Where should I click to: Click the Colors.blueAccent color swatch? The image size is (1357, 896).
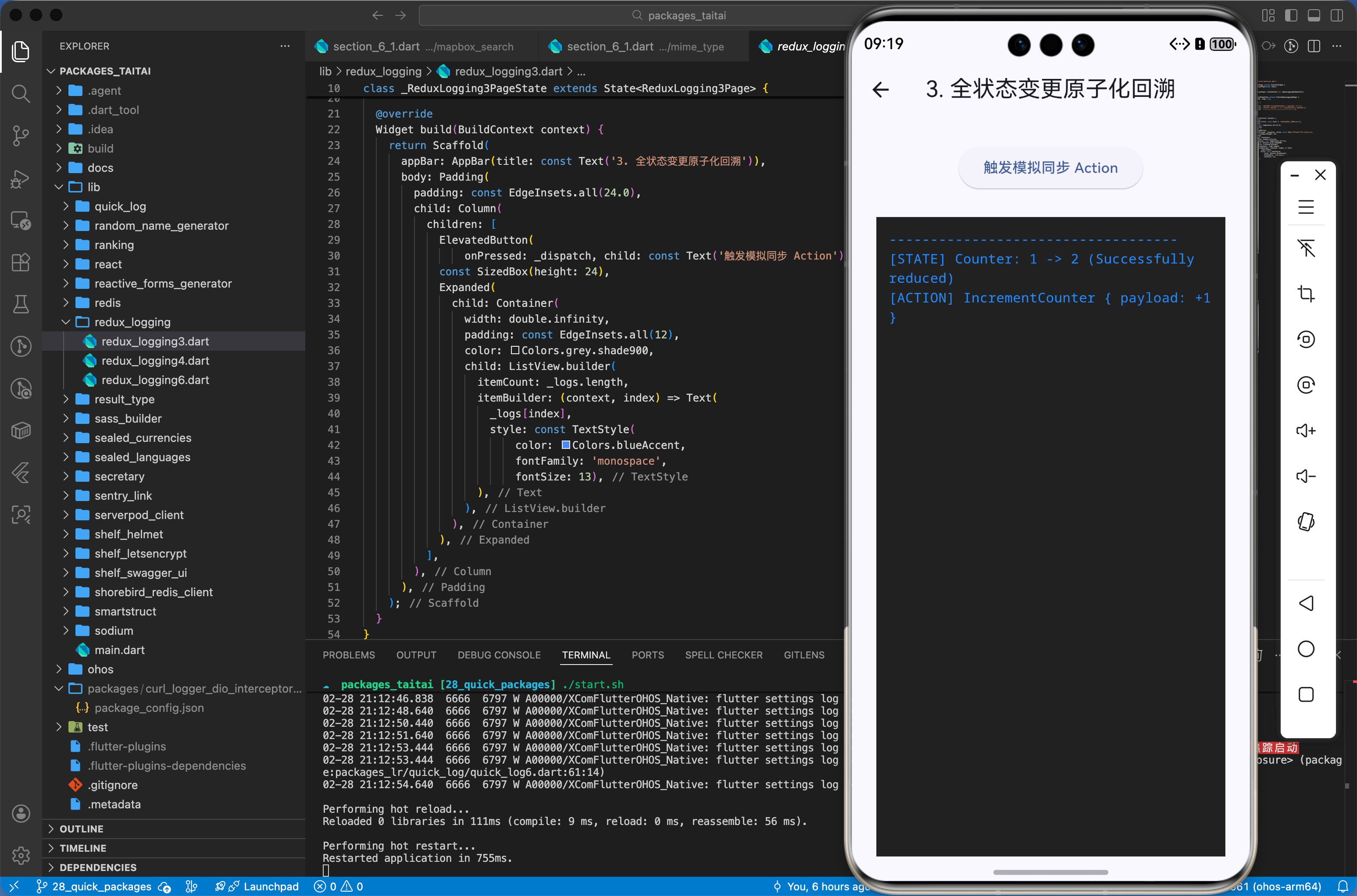click(565, 445)
